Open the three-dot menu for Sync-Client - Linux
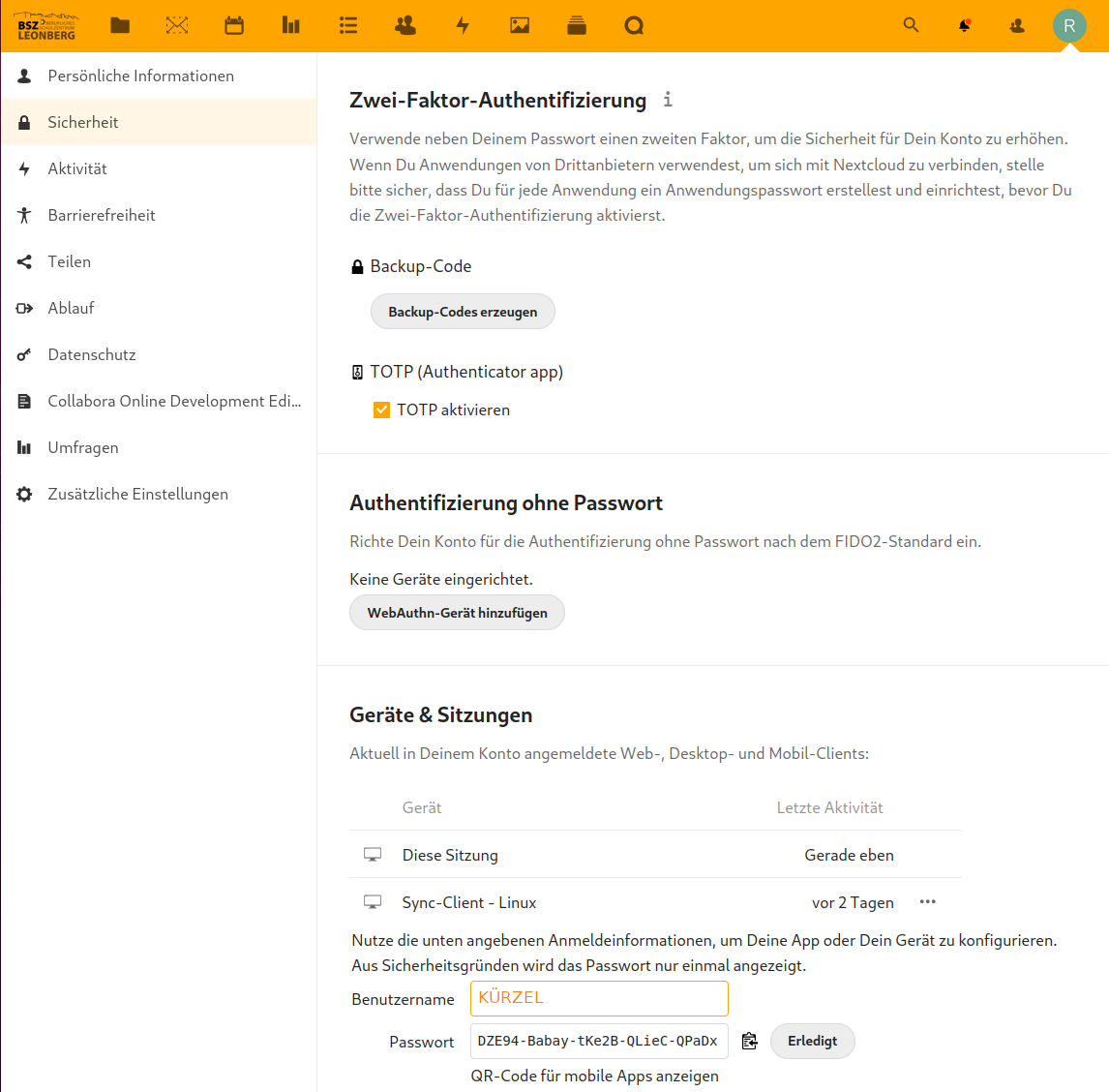This screenshot has height=1092, width=1109. [x=927, y=902]
